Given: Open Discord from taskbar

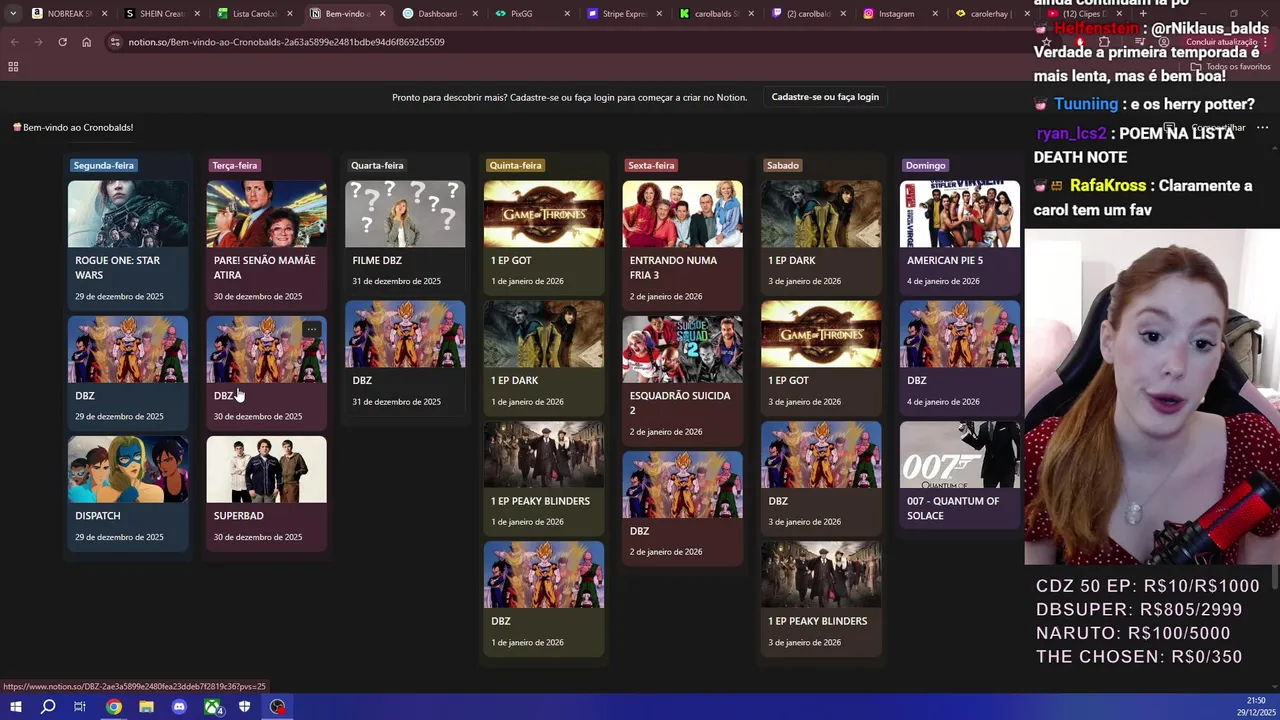Looking at the screenshot, I should [179, 707].
